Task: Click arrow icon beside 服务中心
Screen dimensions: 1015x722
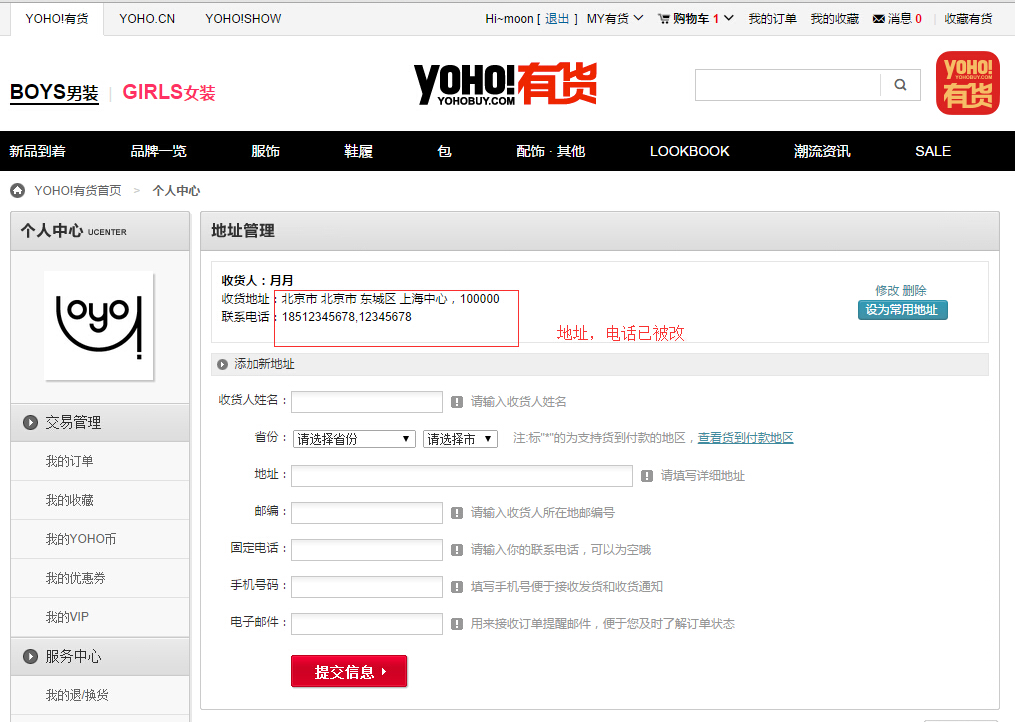Action: [x=30, y=656]
